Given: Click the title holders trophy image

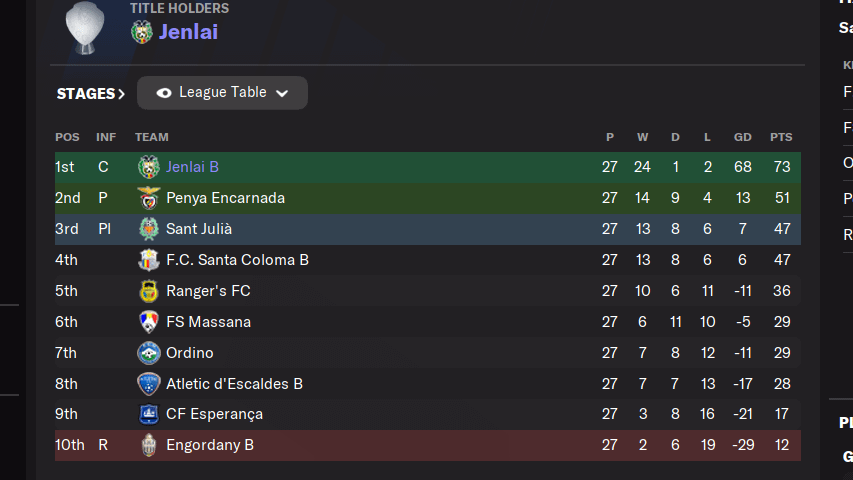Looking at the screenshot, I should 85,25.
